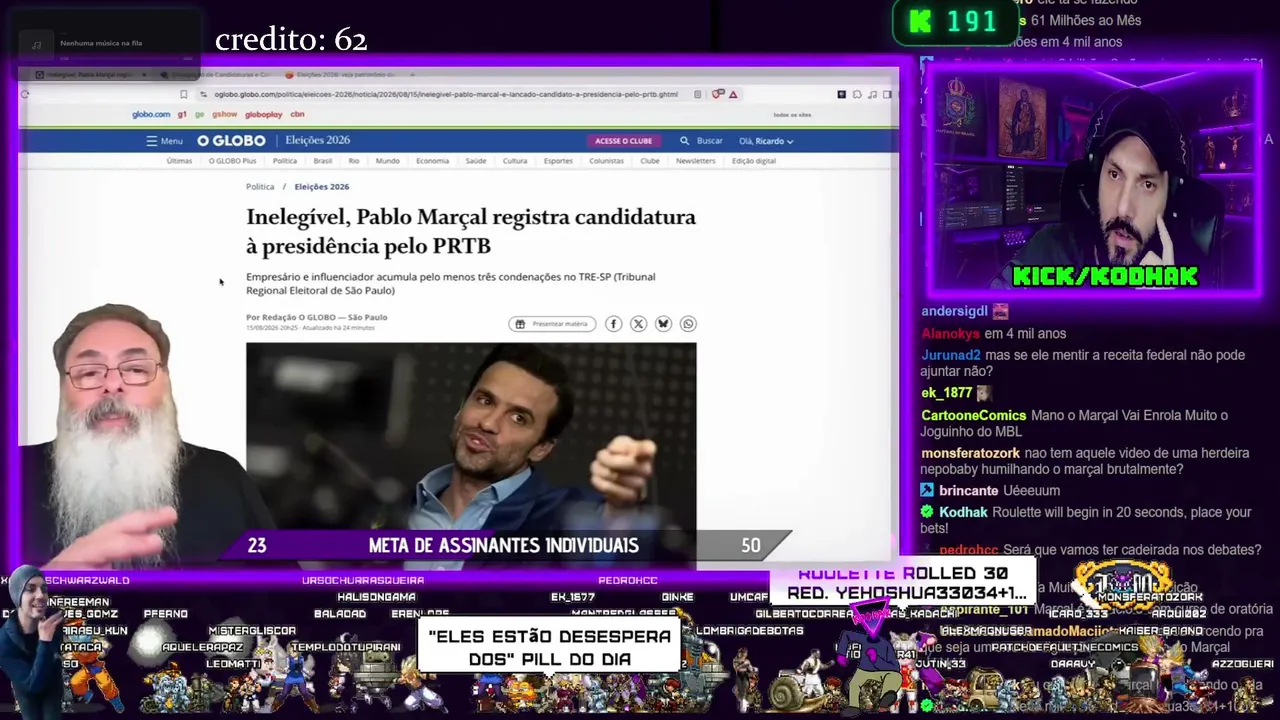Go to the Política section in nav

pyautogui.click(x=285, y=161)
